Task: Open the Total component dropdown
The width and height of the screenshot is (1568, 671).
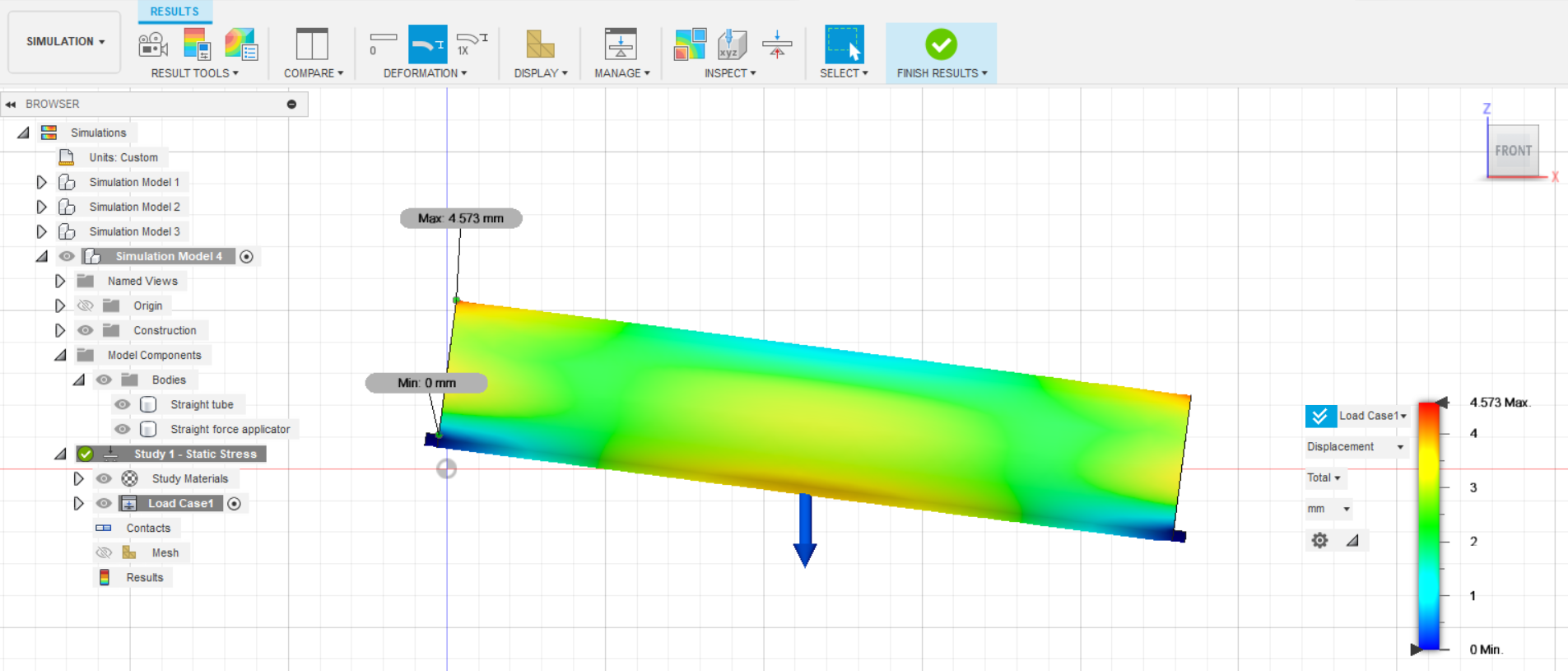Action: pos(1324,478)
